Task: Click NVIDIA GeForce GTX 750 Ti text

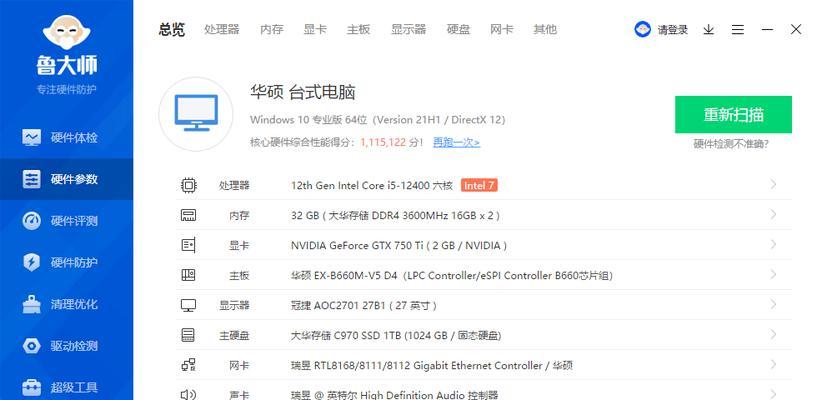Action: (399, 245)
